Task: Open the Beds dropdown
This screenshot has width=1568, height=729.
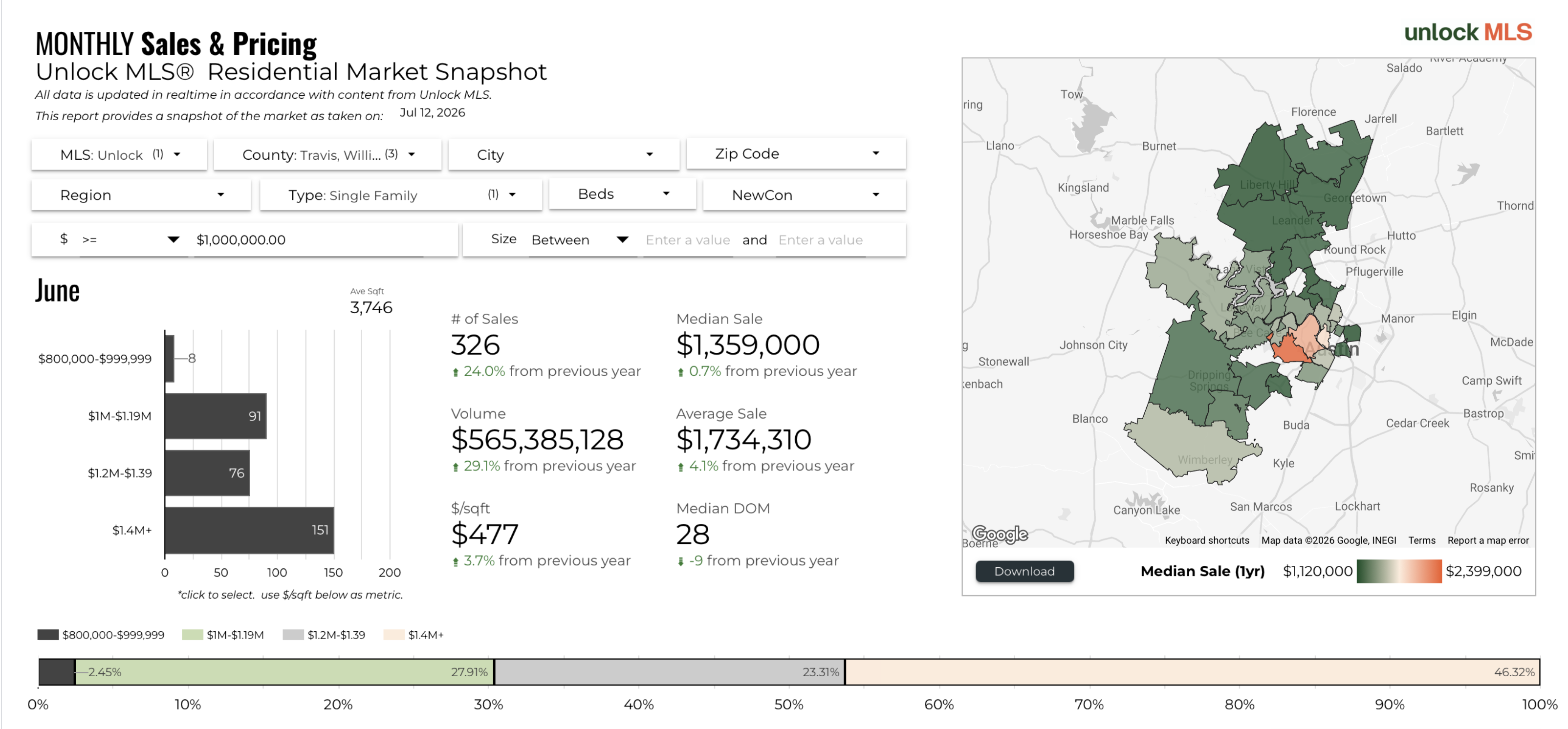Action: coord(622,194)
